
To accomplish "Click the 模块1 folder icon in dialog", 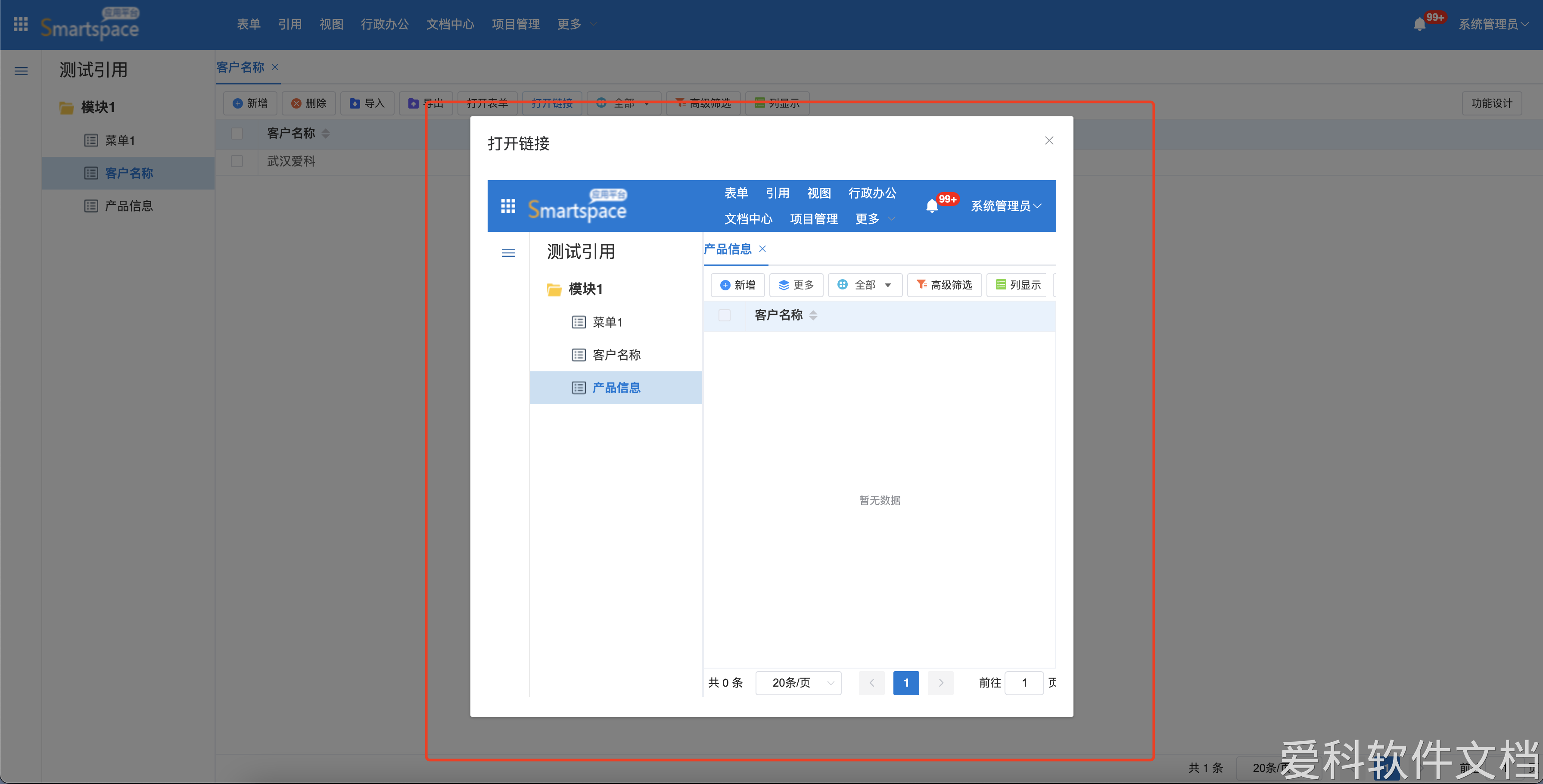I will (x=554, y=289).
